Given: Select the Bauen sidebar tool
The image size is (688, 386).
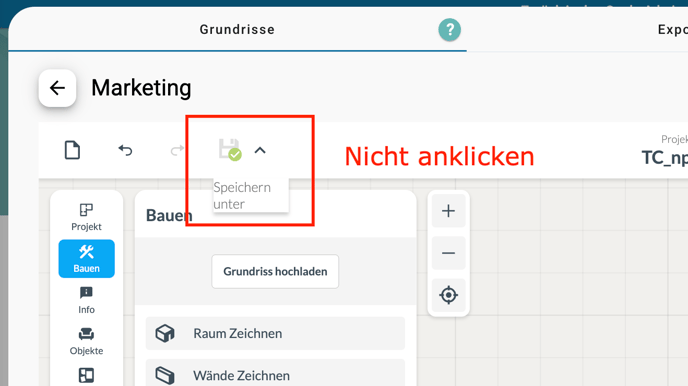Looking at the screenshot, I should 86,259.
